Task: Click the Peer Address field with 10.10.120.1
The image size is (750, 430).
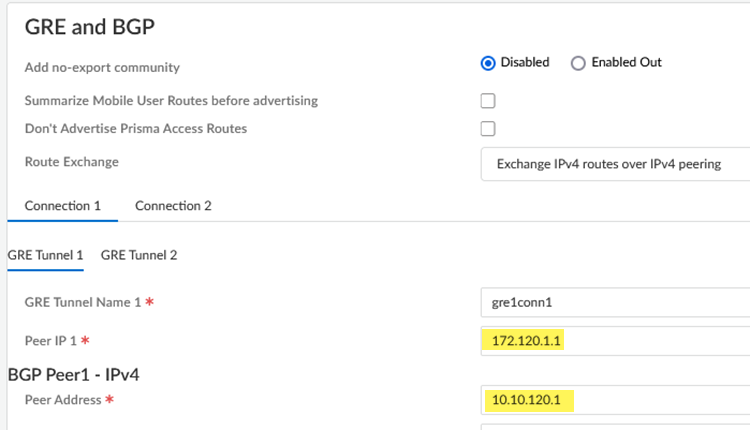Action: tap(614, 400)
